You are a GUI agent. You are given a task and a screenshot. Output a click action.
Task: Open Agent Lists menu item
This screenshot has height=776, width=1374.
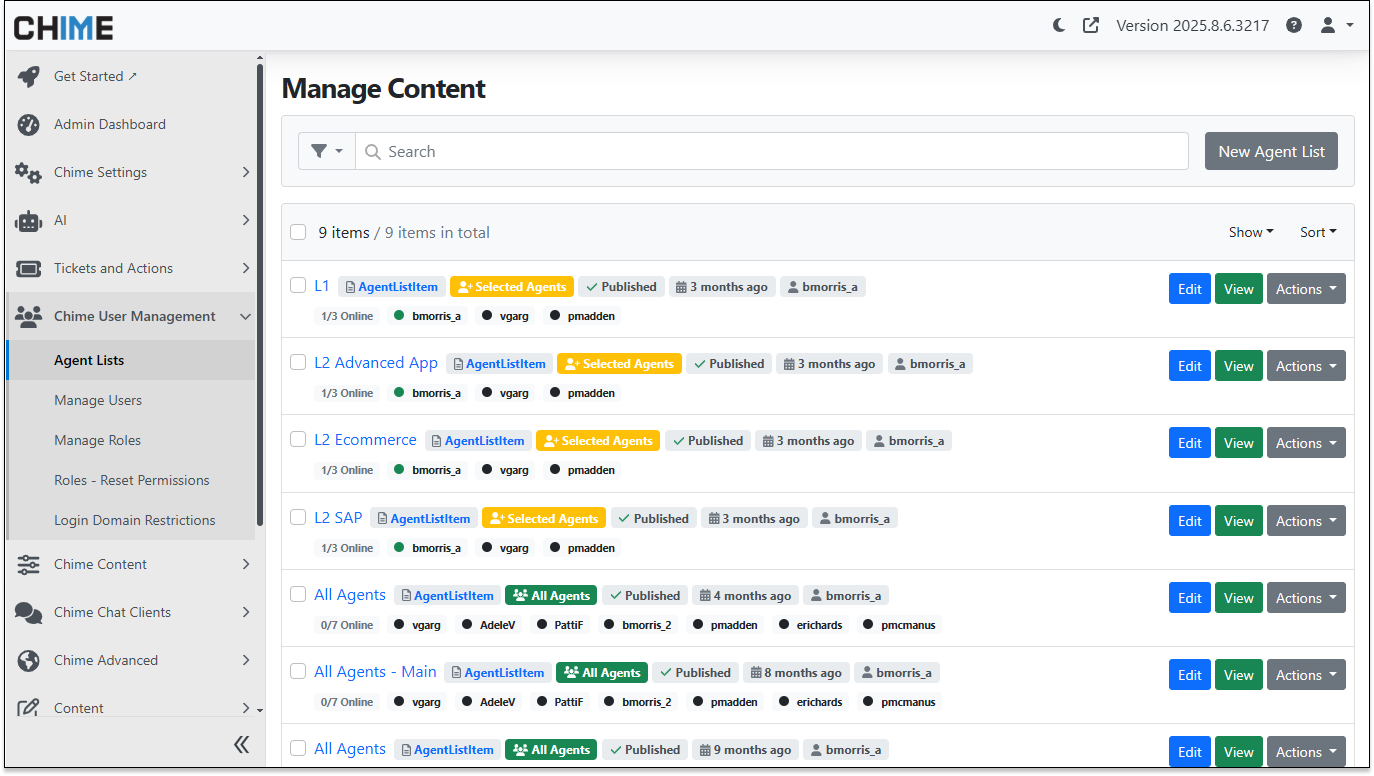pos(131,360)
